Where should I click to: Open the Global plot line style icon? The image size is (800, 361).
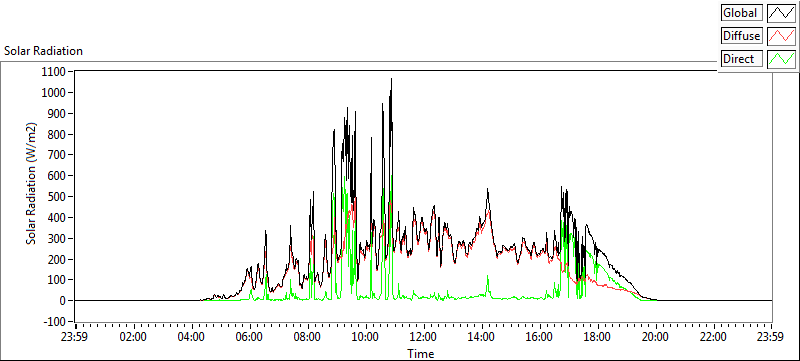pyautogui.click(x=781, y=13)
